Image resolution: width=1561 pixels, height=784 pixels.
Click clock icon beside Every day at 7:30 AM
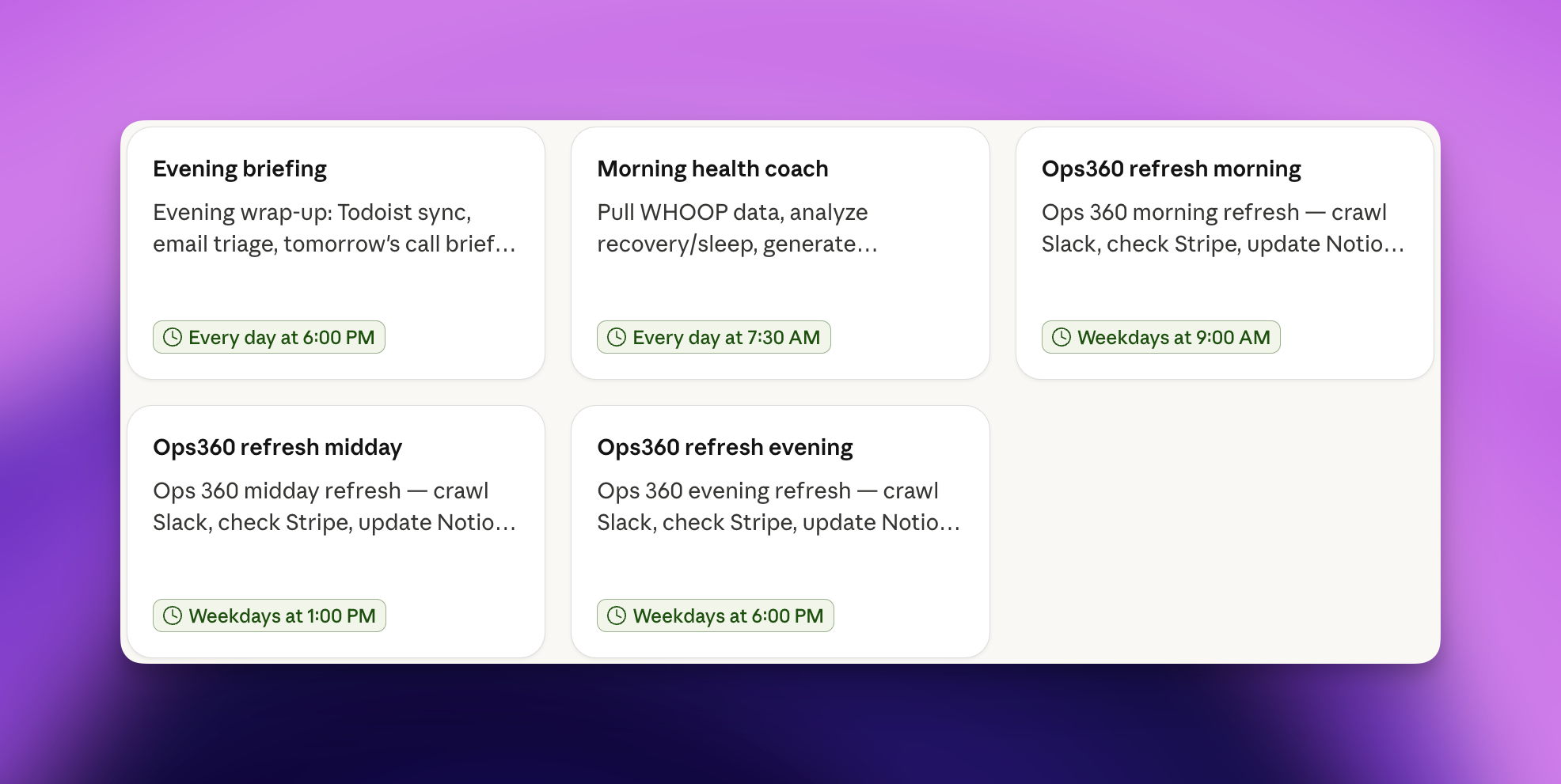(x=617, y=338)
